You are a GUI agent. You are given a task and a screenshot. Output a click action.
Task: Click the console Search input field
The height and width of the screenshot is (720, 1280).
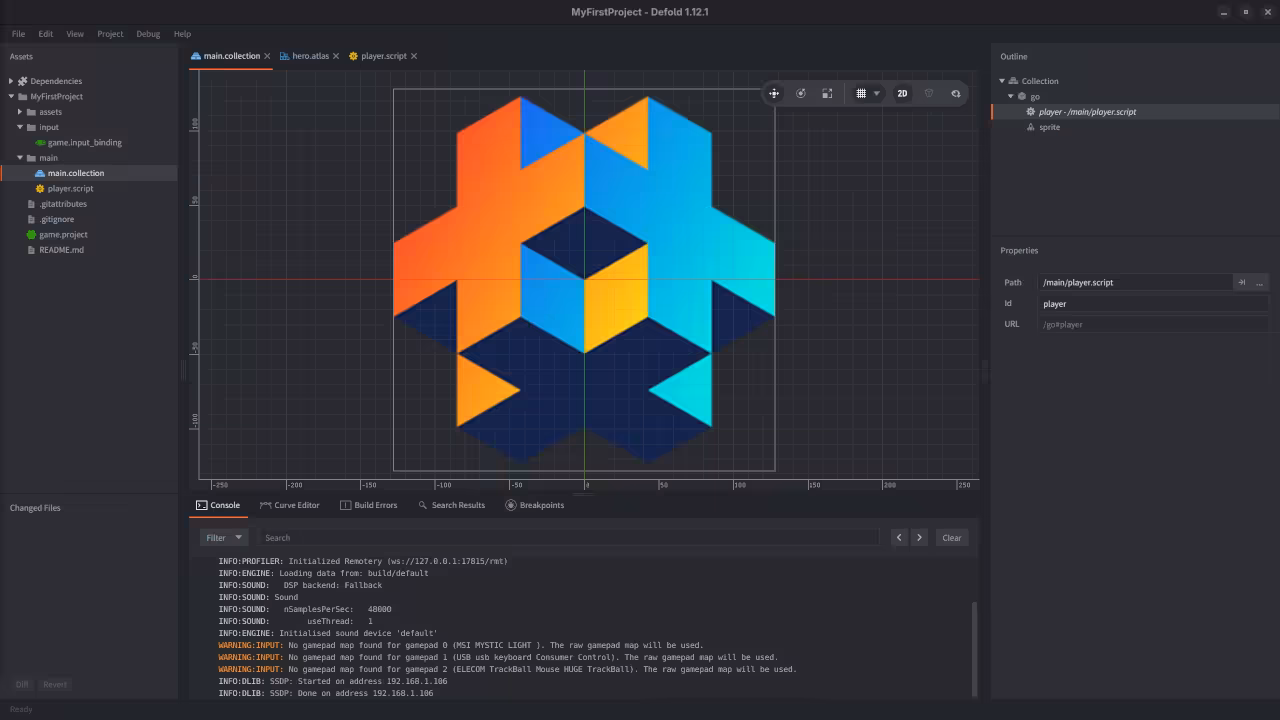click(x=570, y=537)
